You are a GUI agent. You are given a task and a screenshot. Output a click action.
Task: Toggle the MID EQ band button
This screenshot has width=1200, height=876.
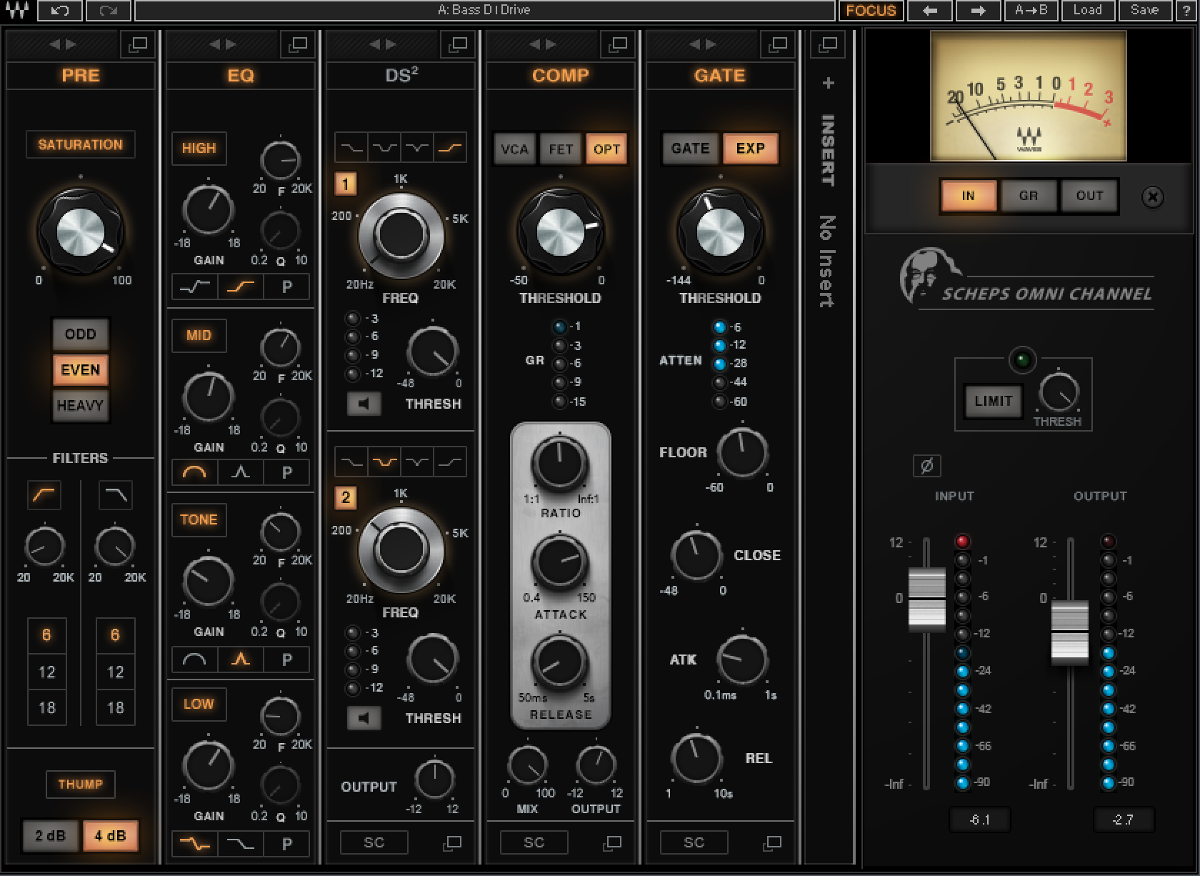[x=199, y=335]
